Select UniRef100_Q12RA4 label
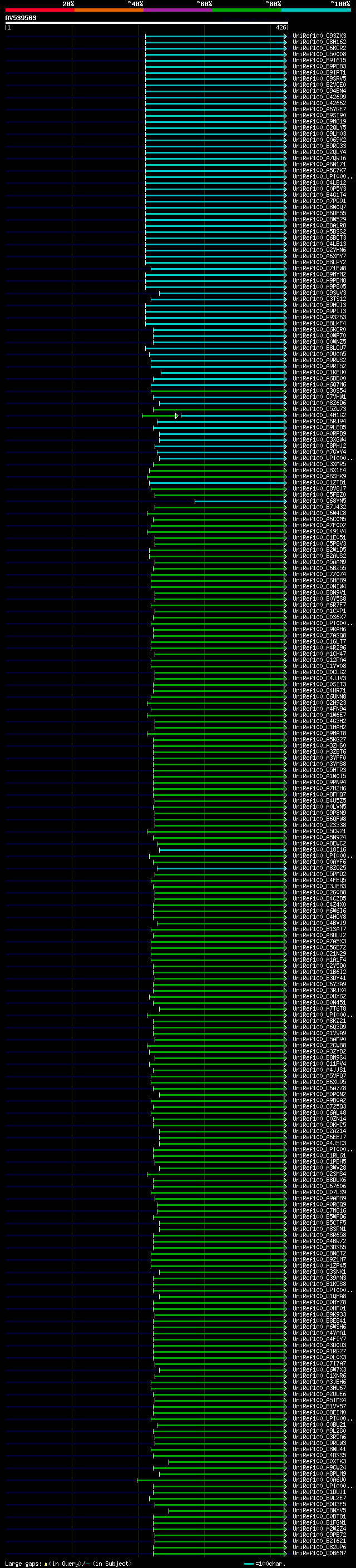This screenshot has width=356, height=1568. pyautogui.click(x=319, y=660)
